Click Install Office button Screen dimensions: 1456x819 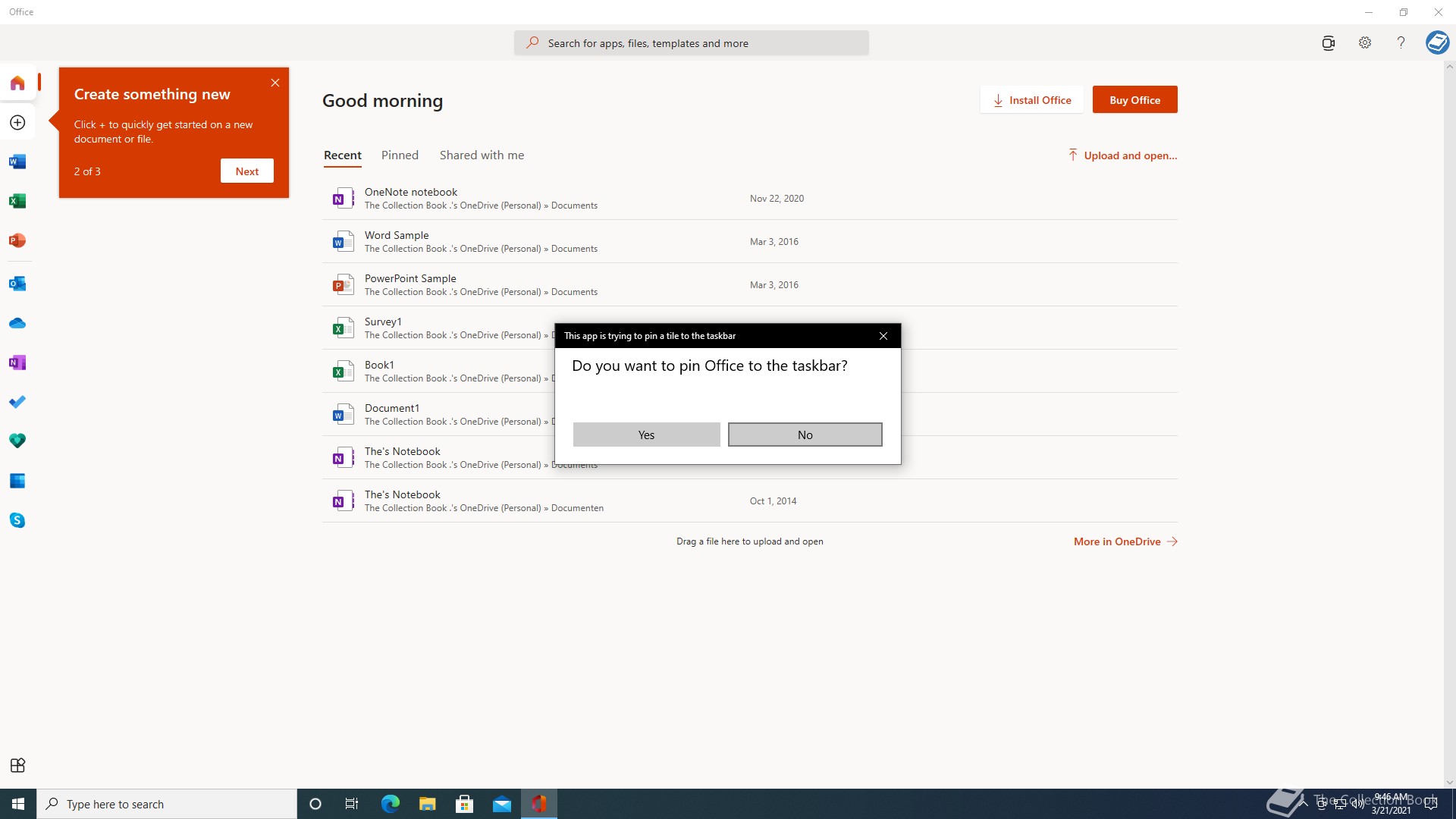point(1032,100)
